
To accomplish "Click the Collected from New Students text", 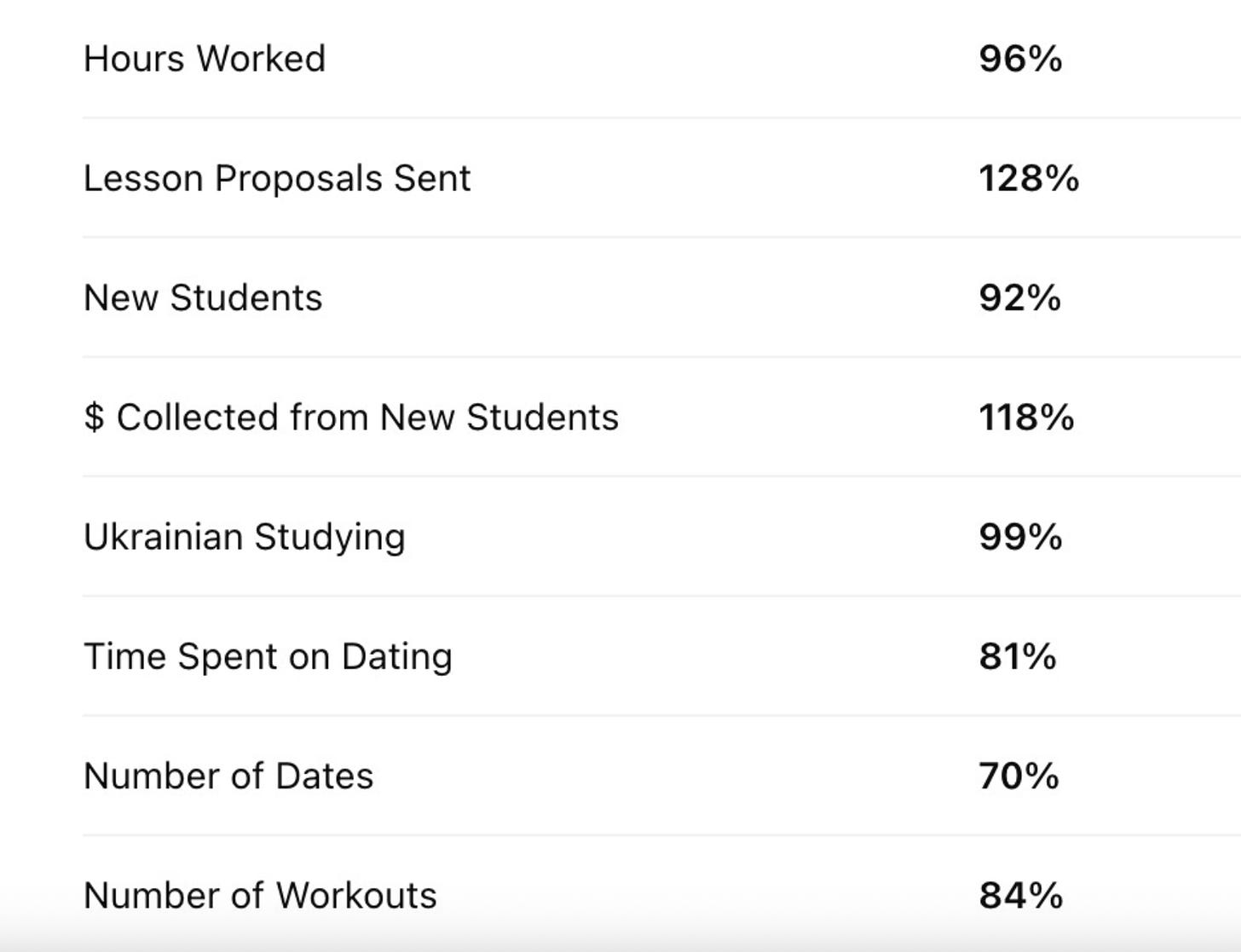I will coord(367,417).
